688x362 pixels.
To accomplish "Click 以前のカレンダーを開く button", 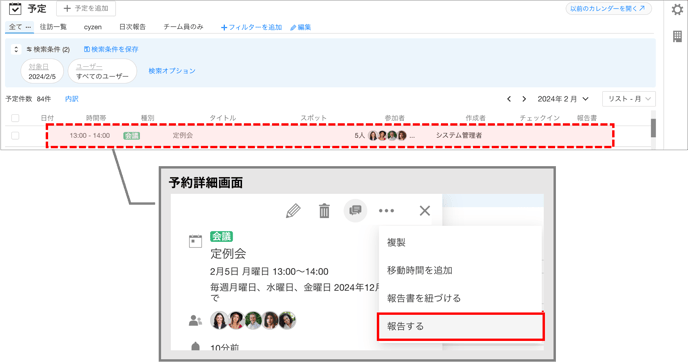I will pyautogui.click(x=609, y=8).
